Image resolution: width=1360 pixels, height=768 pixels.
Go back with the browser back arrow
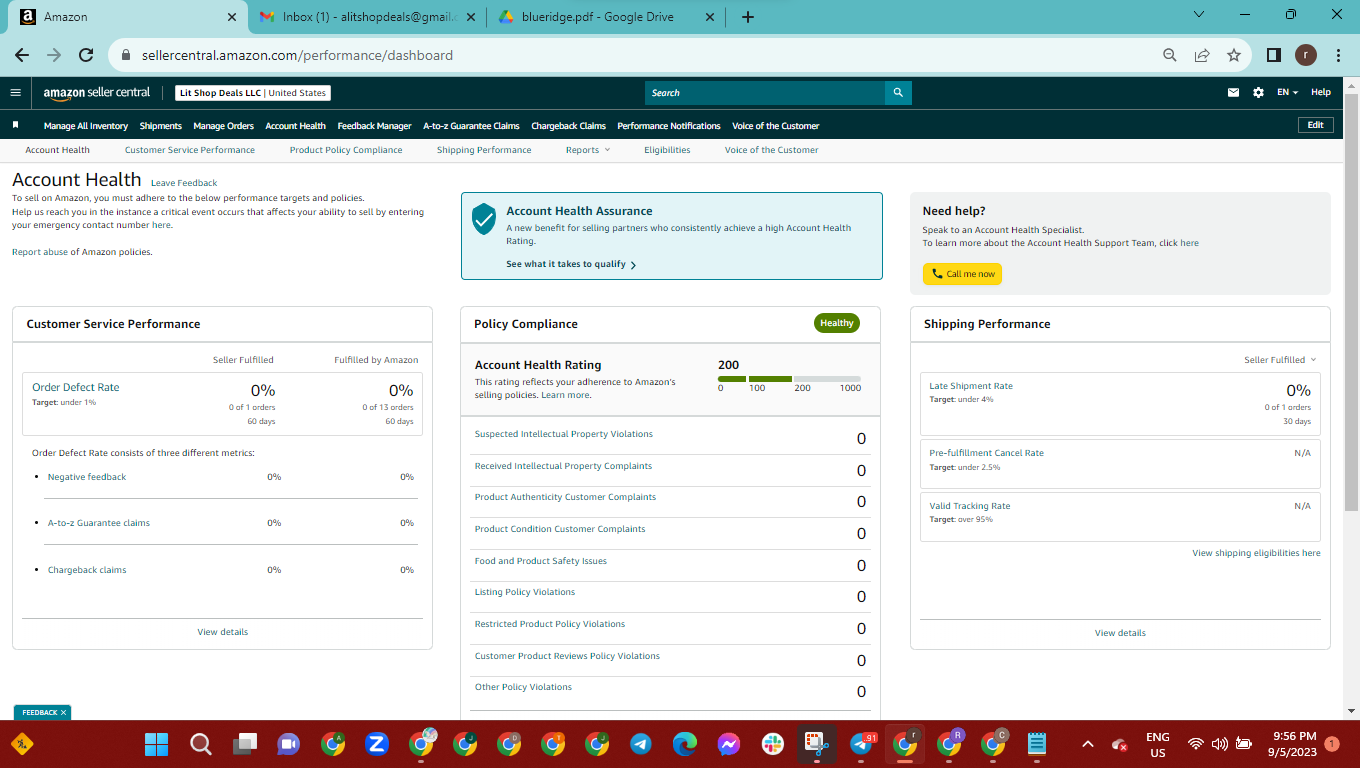point(22,55)
